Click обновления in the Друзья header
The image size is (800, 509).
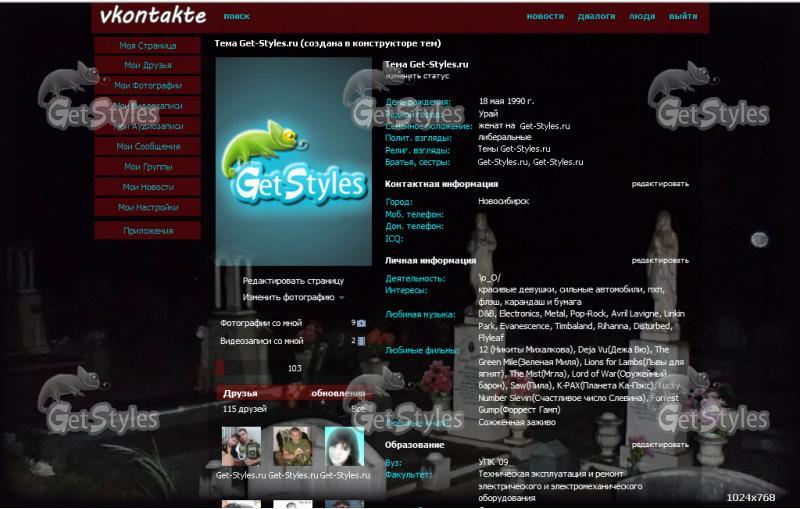338,393
